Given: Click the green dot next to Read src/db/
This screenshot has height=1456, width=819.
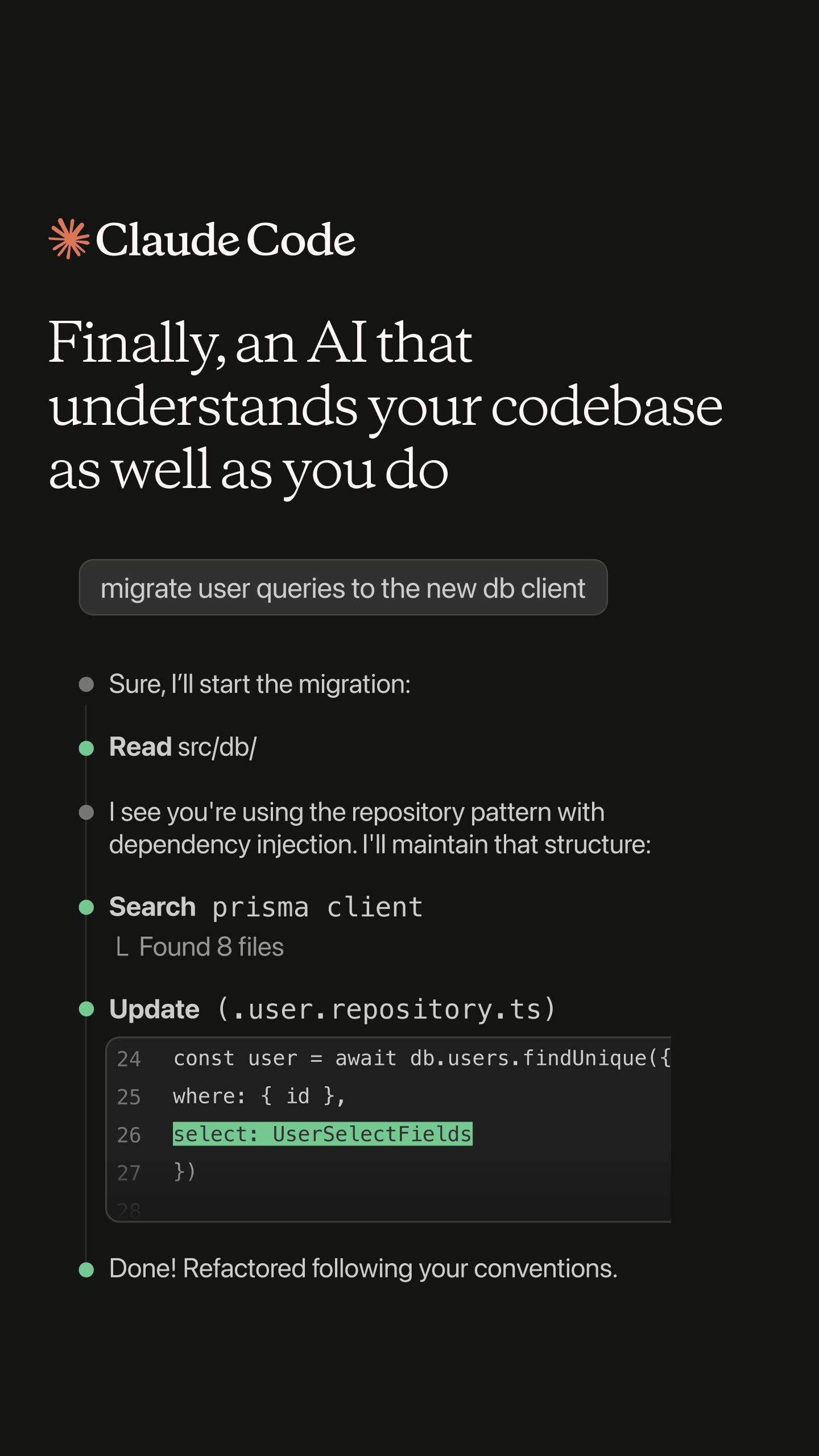Looking at the screenshot, I should pyautogui.click(x=86, y=748).
